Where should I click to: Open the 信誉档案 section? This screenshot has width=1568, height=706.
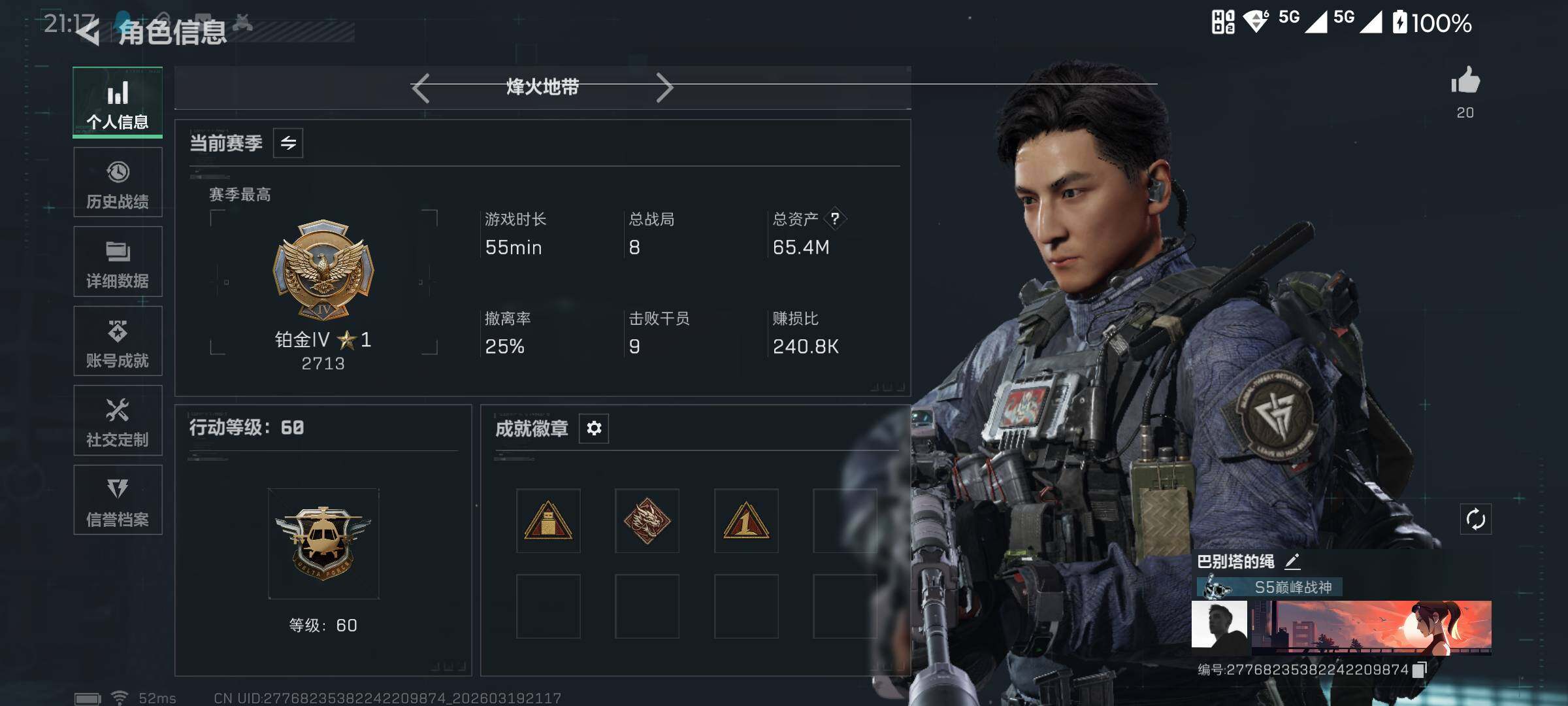click(118, 500)
